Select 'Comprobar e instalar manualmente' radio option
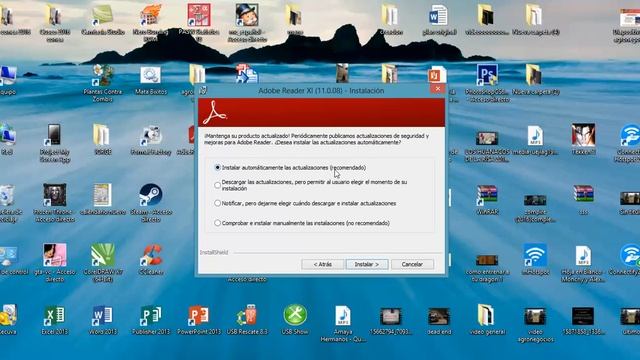The height and width of the screenshot is (360, 640). pos(217,223)
